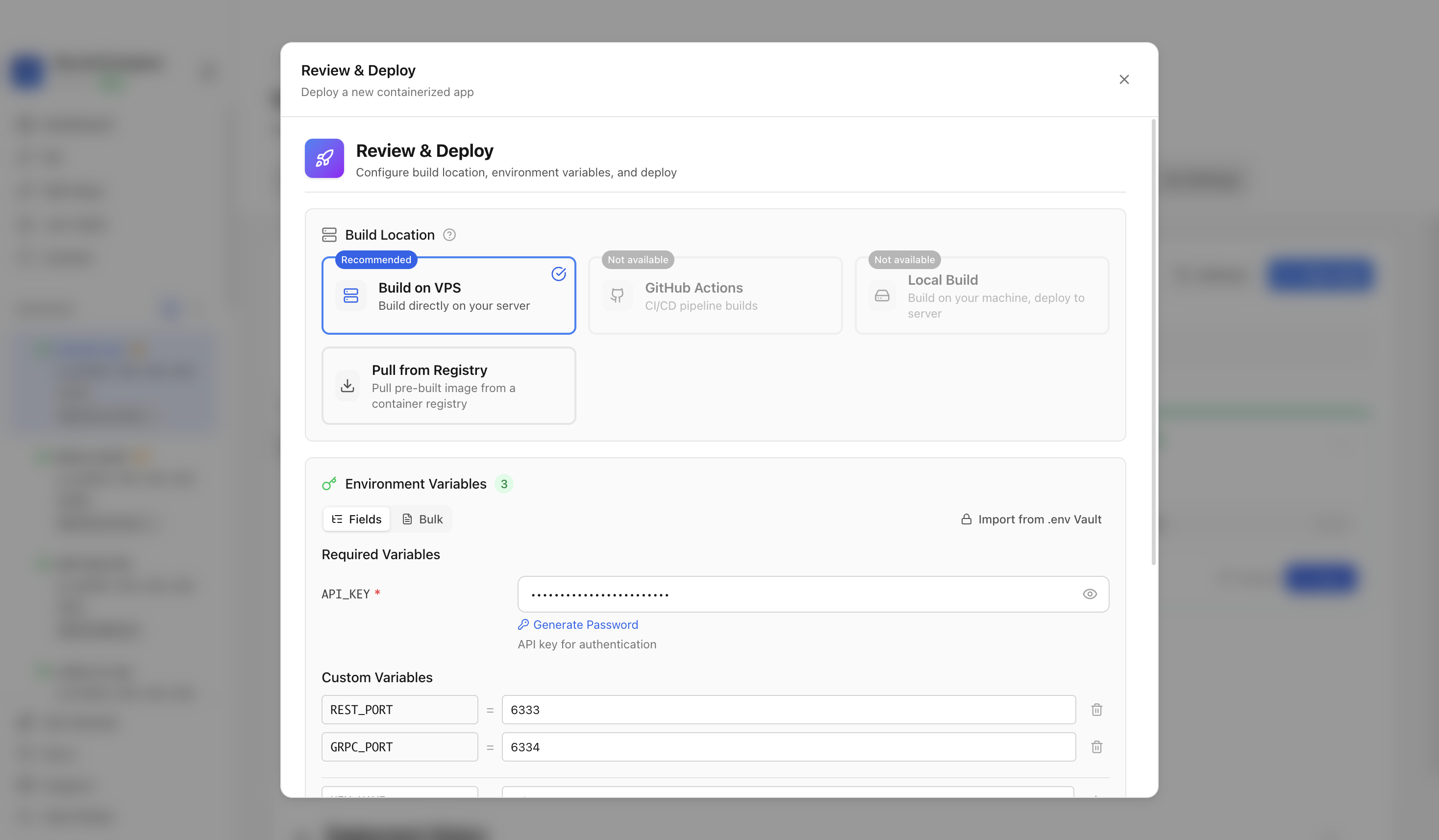Click the Generate Password link

click(x=577, y=625)
